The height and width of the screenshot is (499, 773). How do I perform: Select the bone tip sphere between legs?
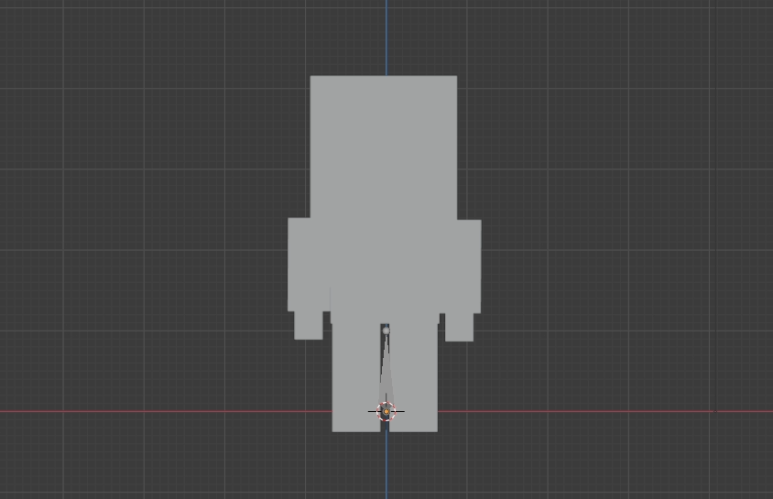(386, 330)
